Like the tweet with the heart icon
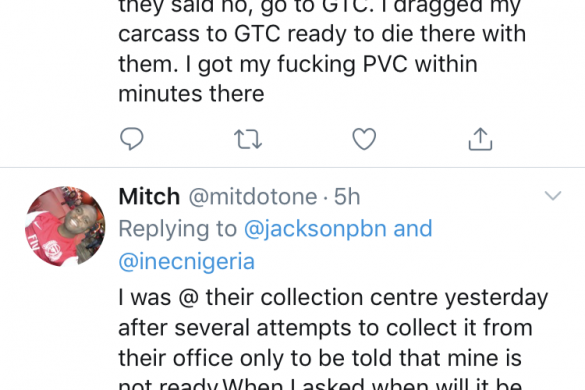The image size is (585, 390). point(364,139)
